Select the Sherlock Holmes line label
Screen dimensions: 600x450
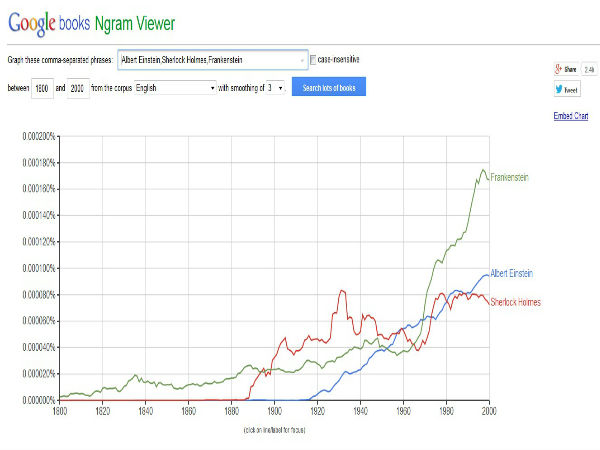(516, 302)
